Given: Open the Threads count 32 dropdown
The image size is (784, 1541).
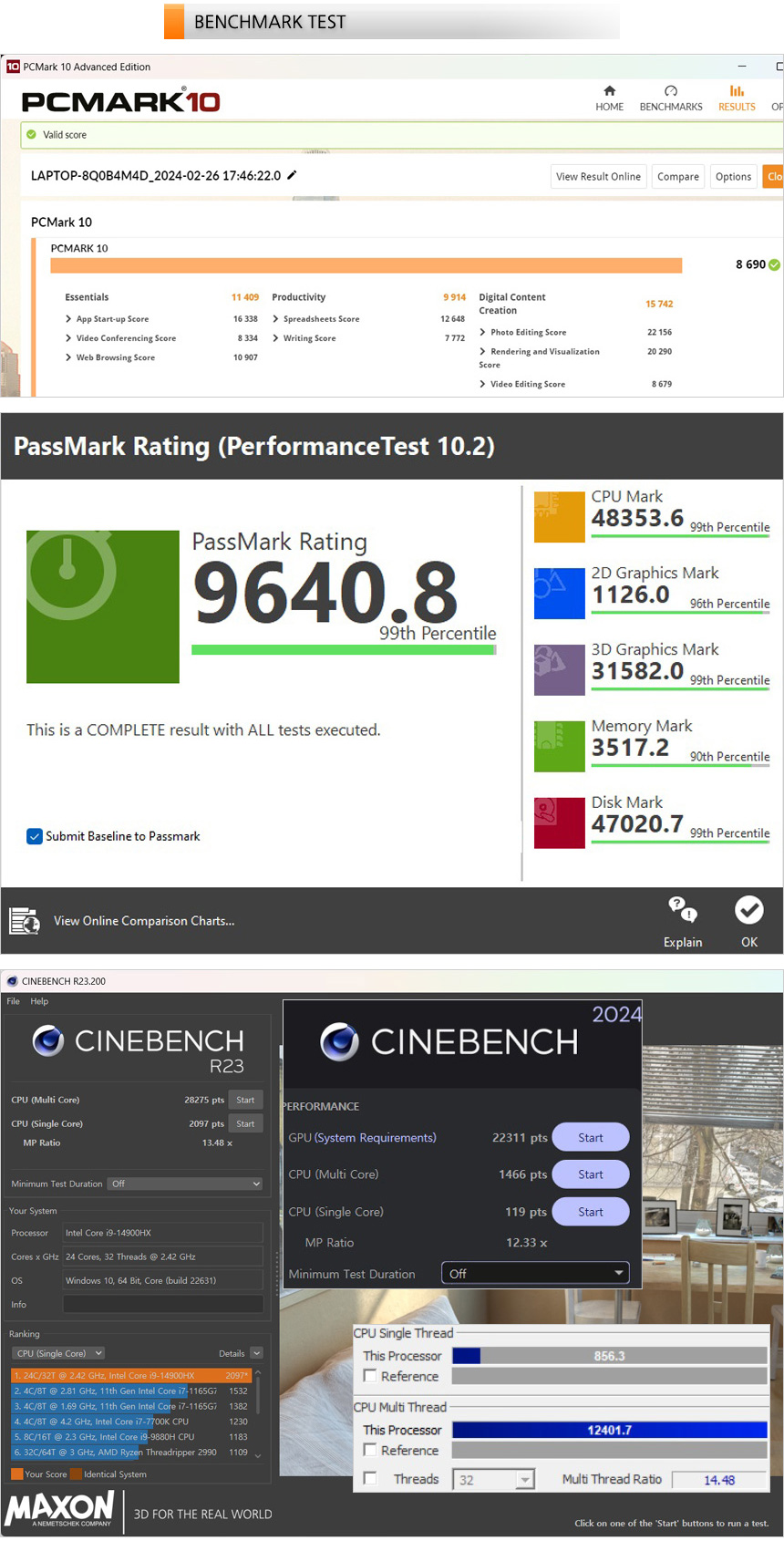Looking at the screenshot, I should point(493,1480).
